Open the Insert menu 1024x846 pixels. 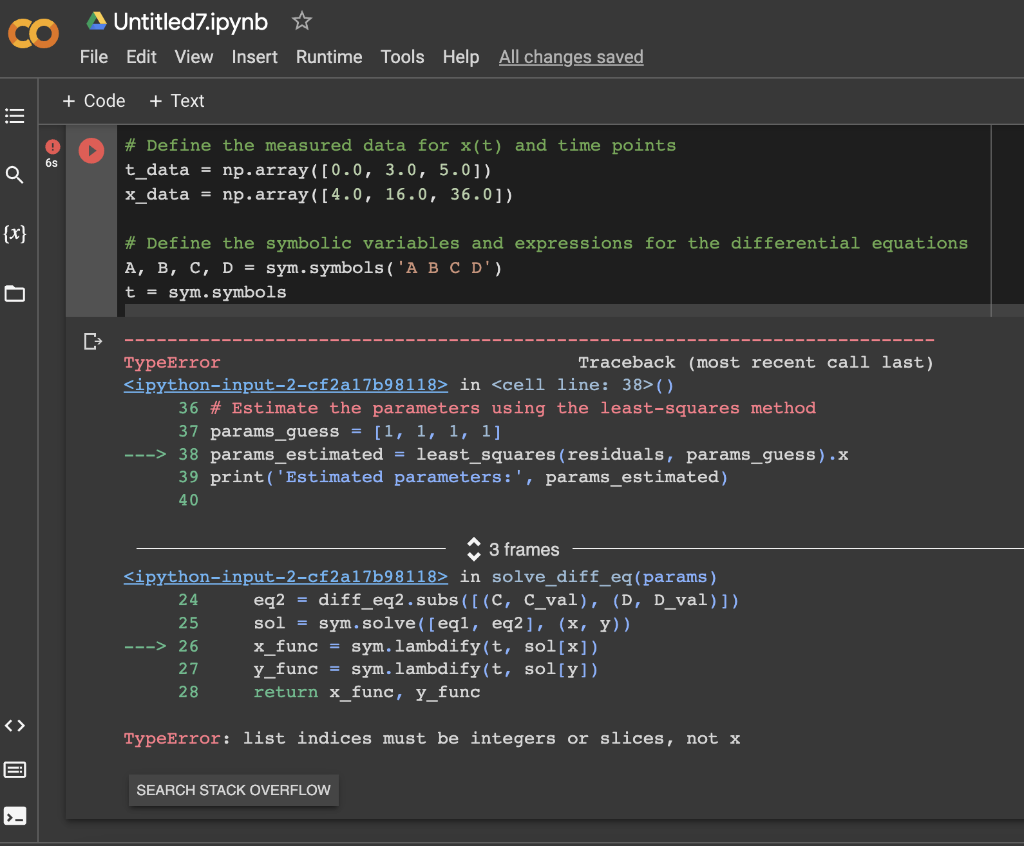pos(255,57)
